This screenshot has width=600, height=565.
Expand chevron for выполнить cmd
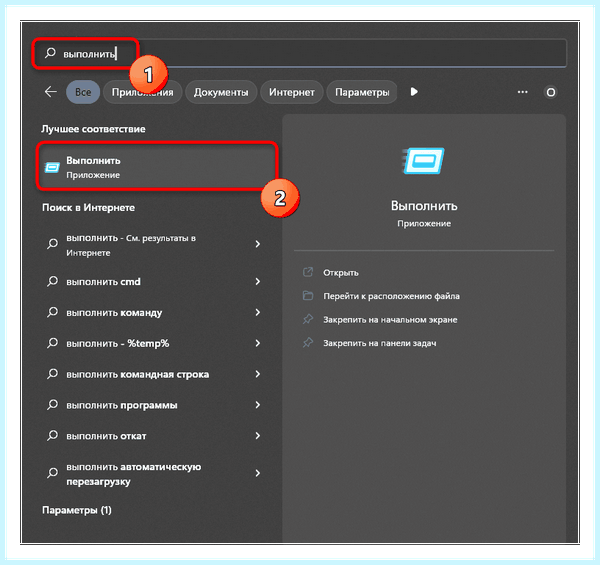(x=258, y=282)
